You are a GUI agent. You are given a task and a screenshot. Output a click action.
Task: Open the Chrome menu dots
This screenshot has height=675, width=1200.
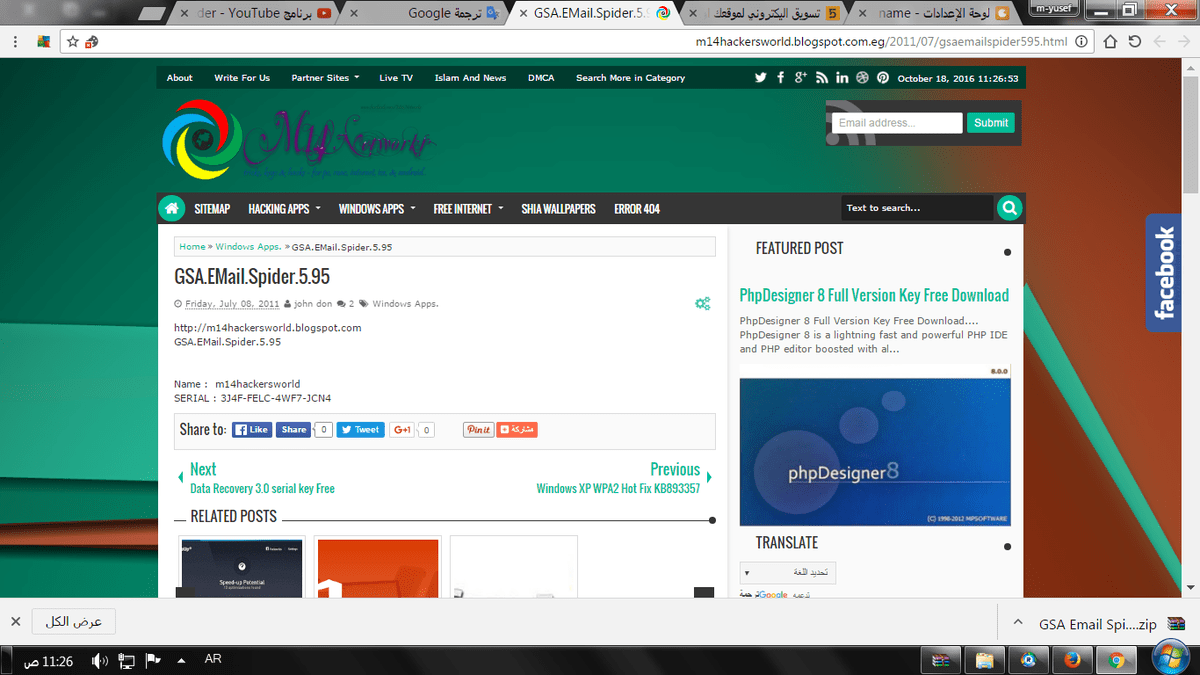click(16, 42)
